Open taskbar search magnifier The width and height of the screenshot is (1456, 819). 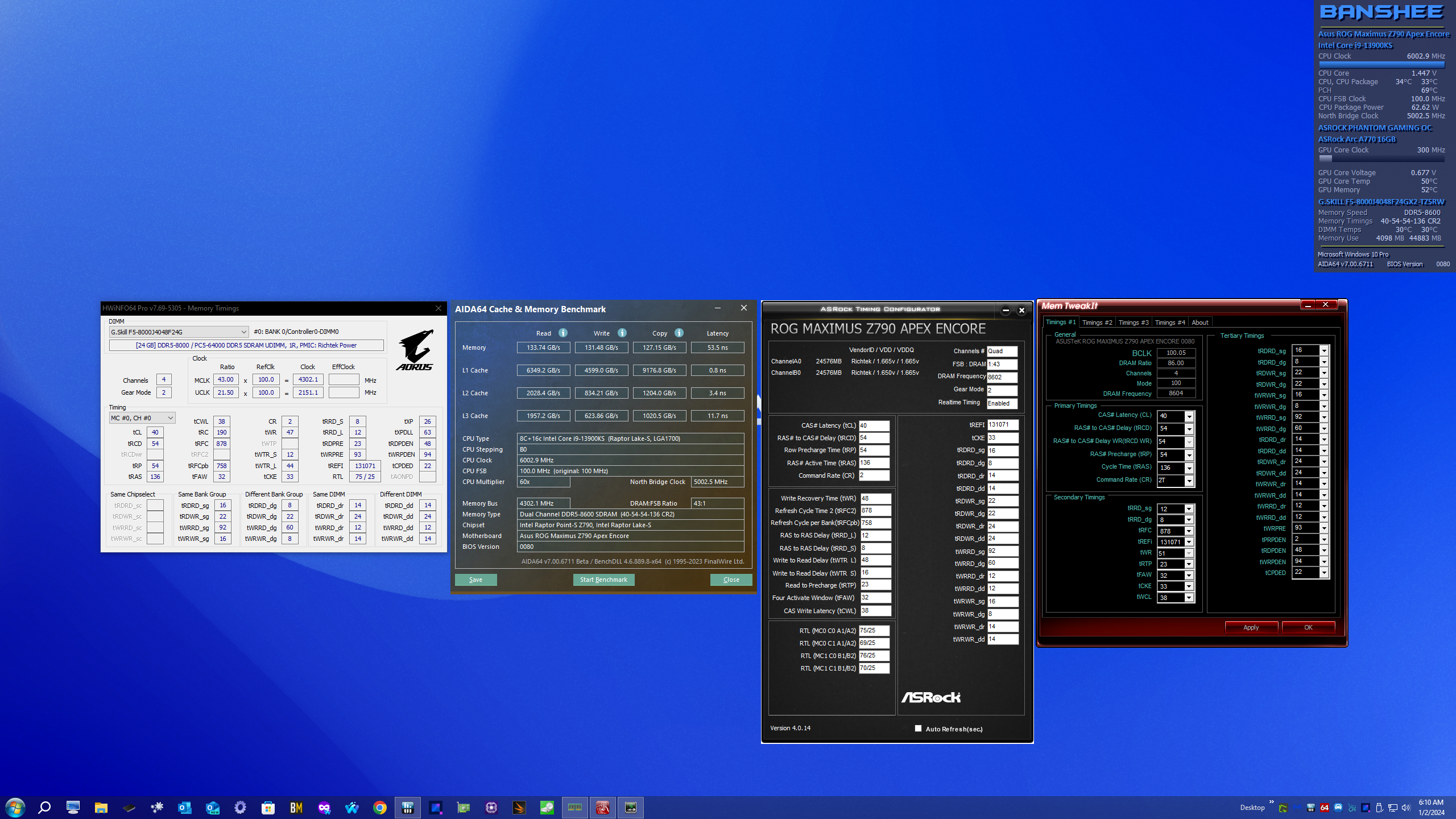tap(44, 808)
